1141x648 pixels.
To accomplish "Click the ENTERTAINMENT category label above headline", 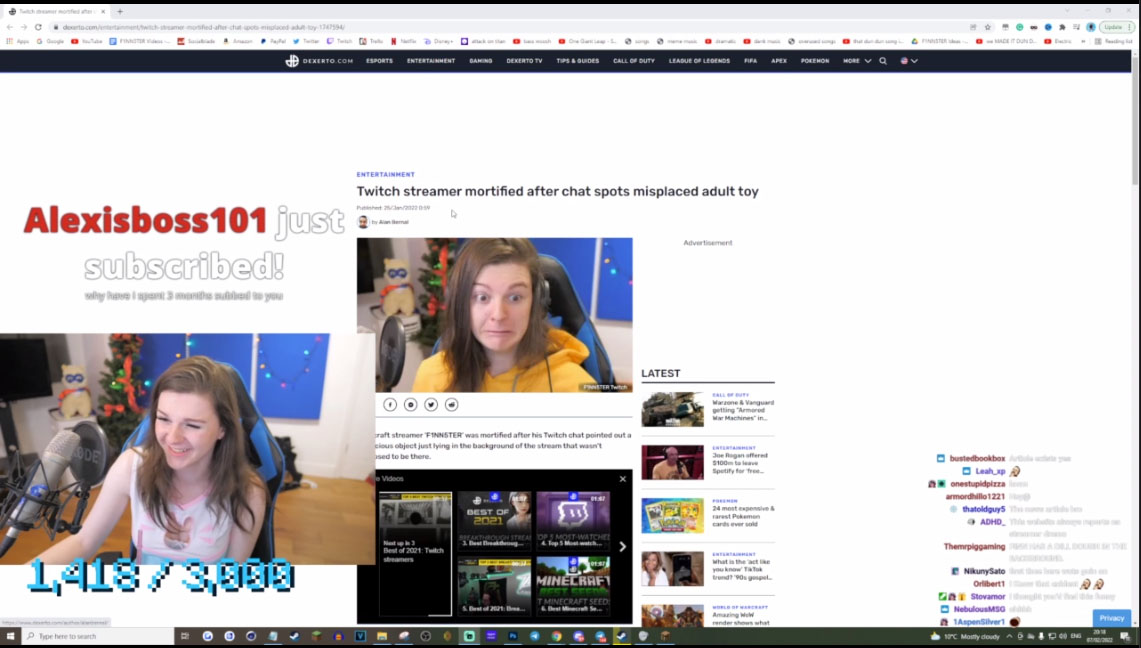I will [386, 175].
